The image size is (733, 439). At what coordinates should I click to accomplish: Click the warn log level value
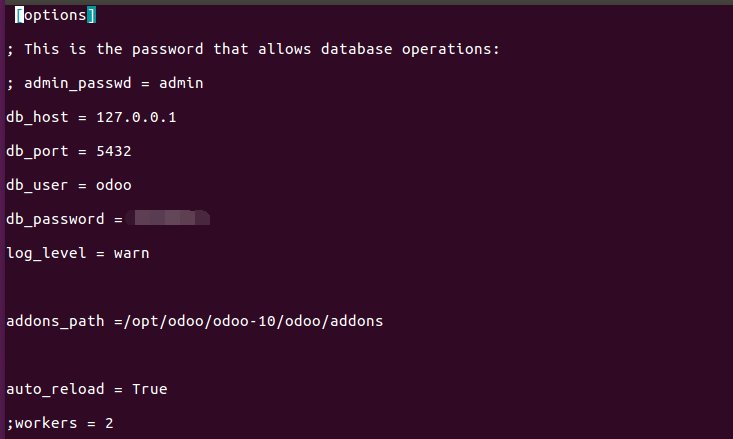131,253
